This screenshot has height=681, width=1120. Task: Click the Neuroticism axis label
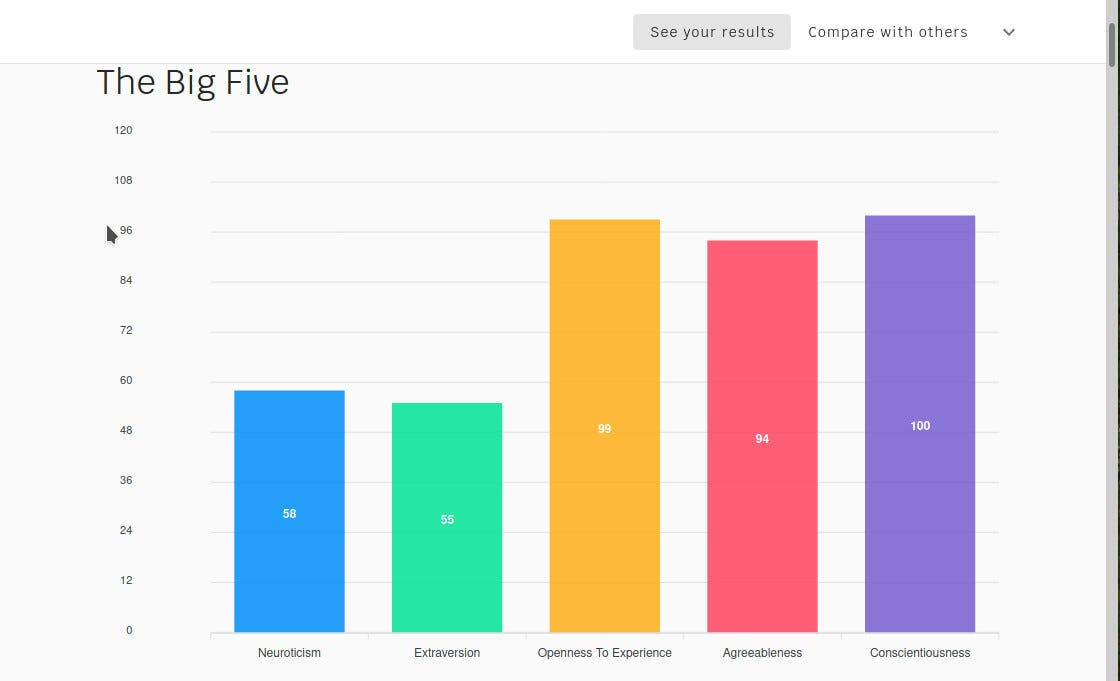coord(289,652)
